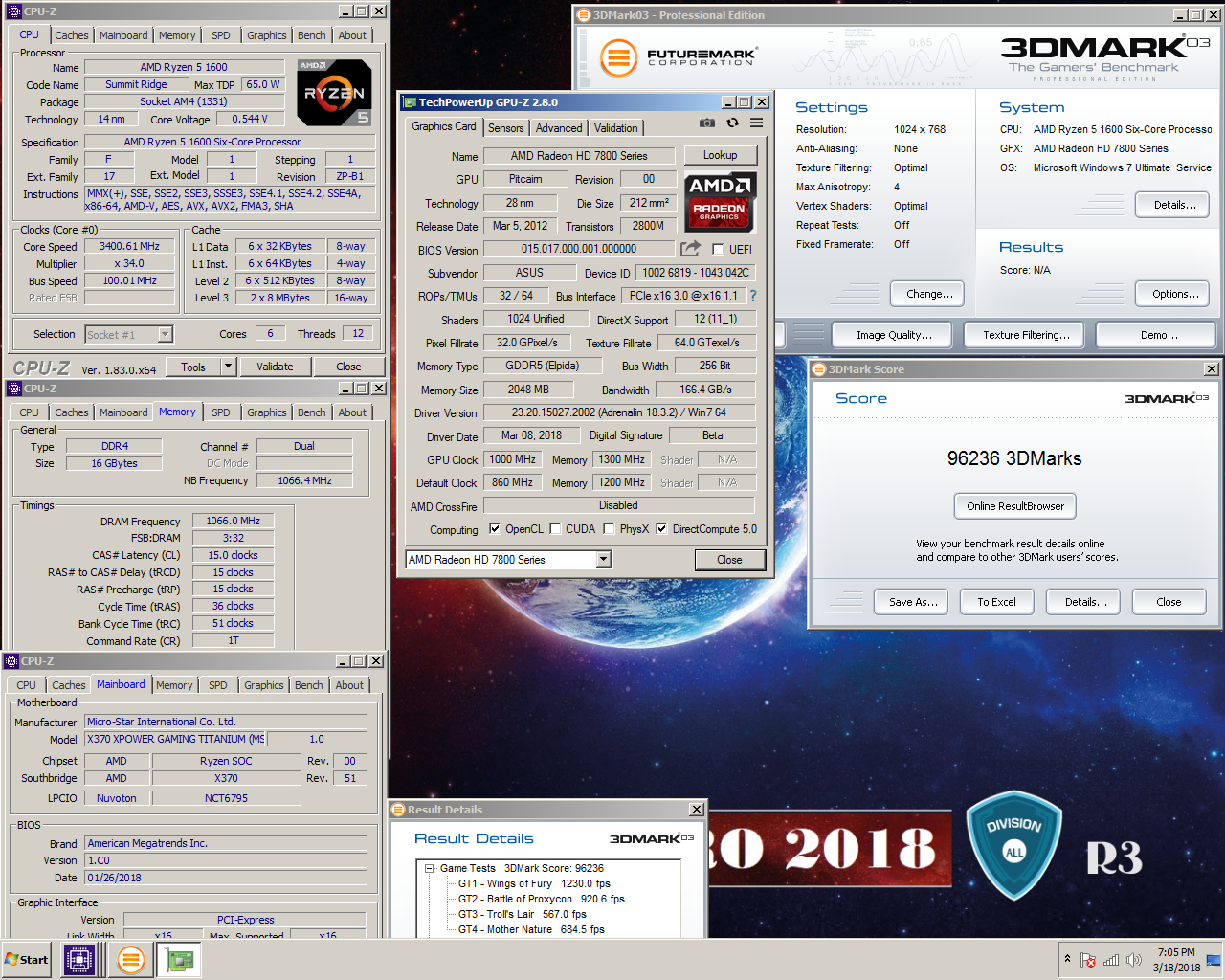
Task: Open the Online ResultBrowser
Action: (x=1014, y=506)
